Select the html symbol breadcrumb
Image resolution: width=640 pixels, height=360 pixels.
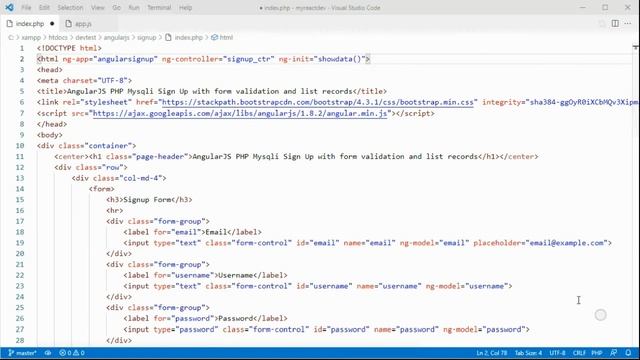tap(222, 37)
